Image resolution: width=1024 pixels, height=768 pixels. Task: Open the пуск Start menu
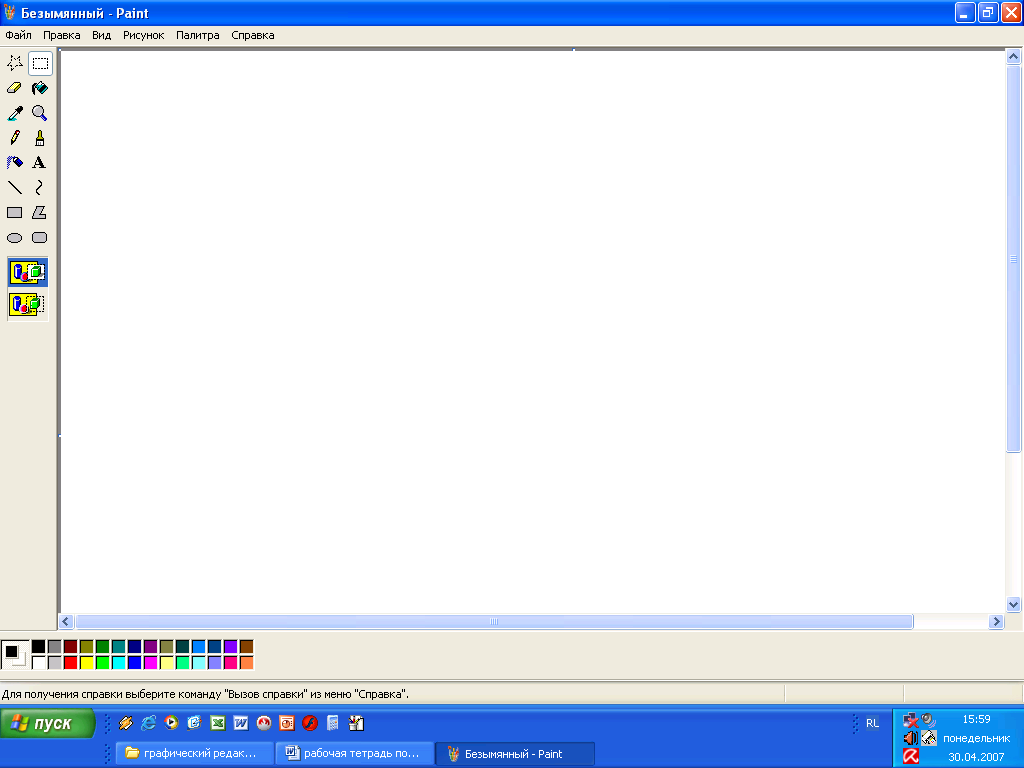pyautogui.click(x=47, y=724)
